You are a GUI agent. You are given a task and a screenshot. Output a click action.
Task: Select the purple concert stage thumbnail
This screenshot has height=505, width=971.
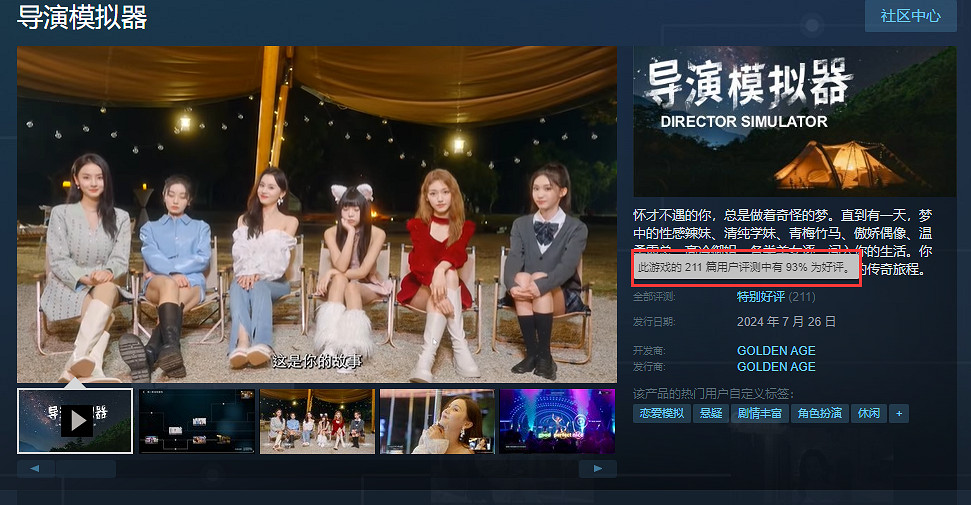(x=556, y=421)
